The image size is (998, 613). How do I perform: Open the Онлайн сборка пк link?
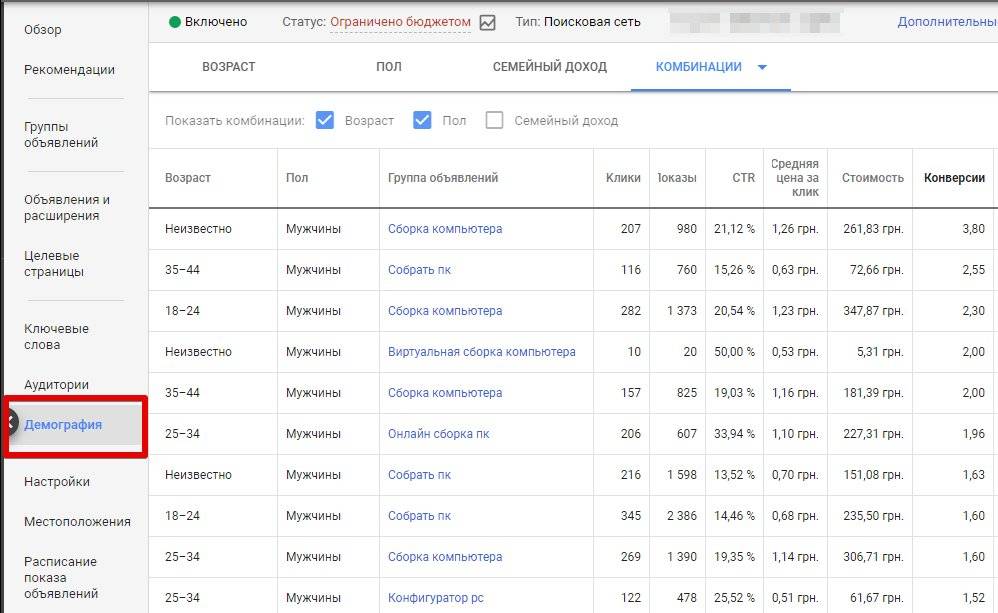click(439, 434)
